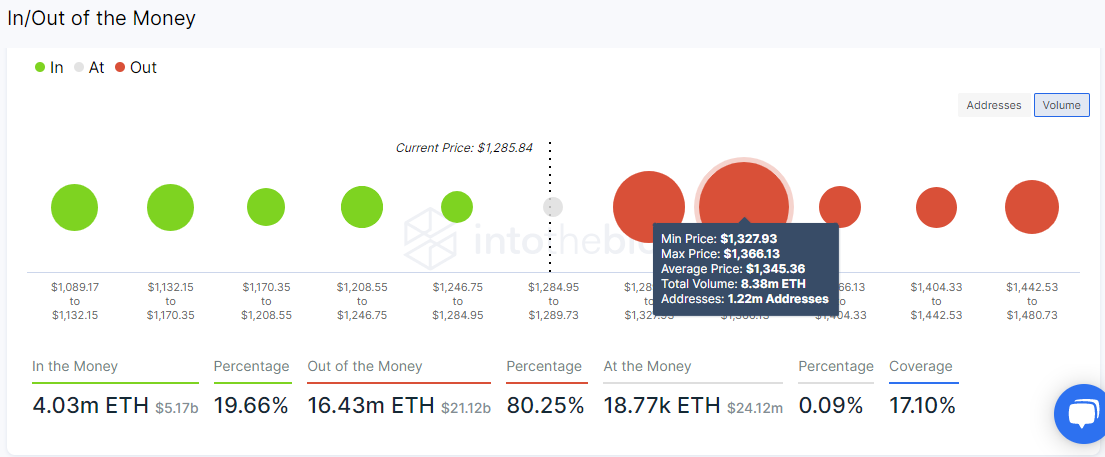Screen dimensions: 1105x457
Task: Select the highlighted largest red bubble
Action: (743, 206)
